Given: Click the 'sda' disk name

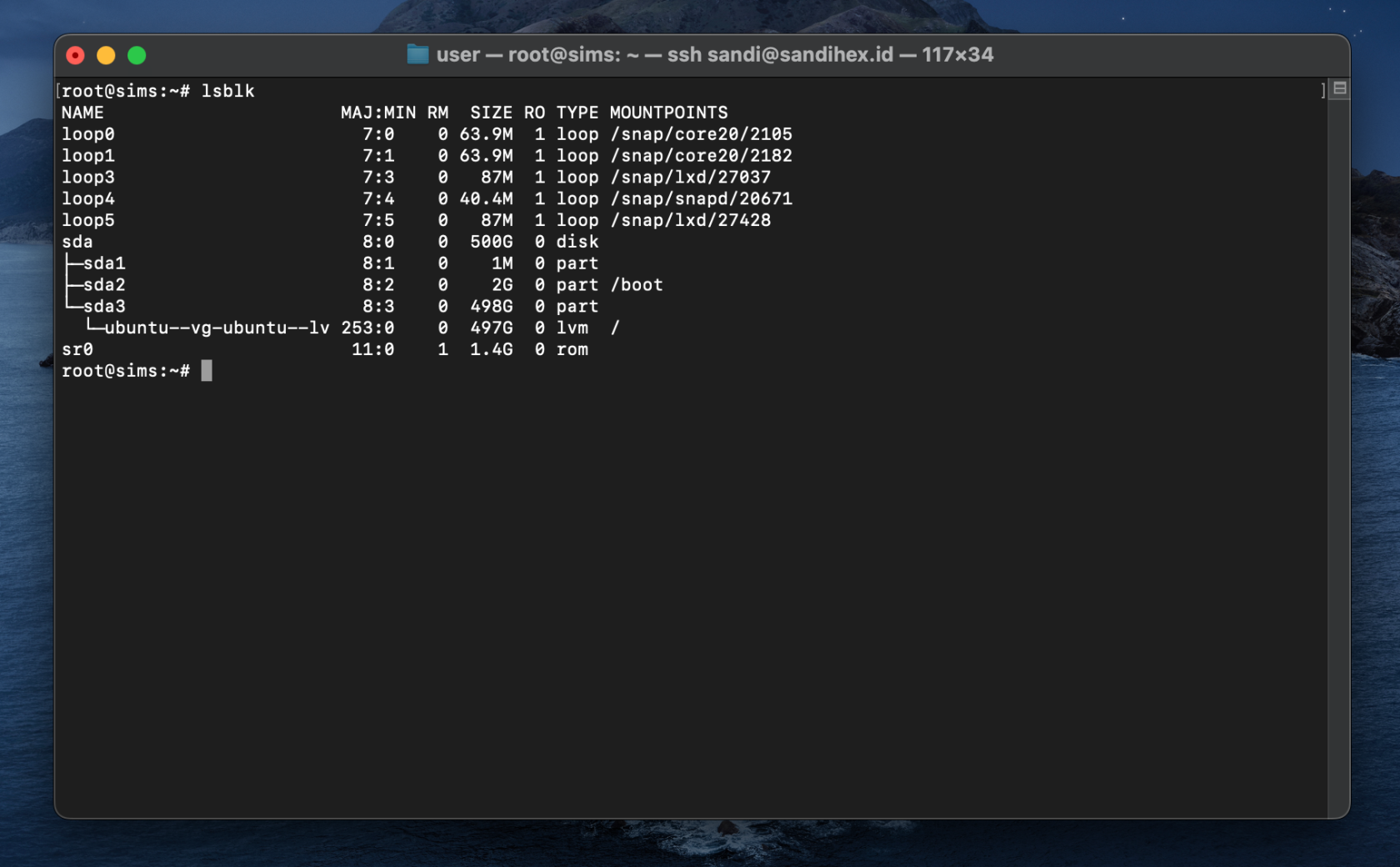Looking at the screenshot, I should coord(77,242).
